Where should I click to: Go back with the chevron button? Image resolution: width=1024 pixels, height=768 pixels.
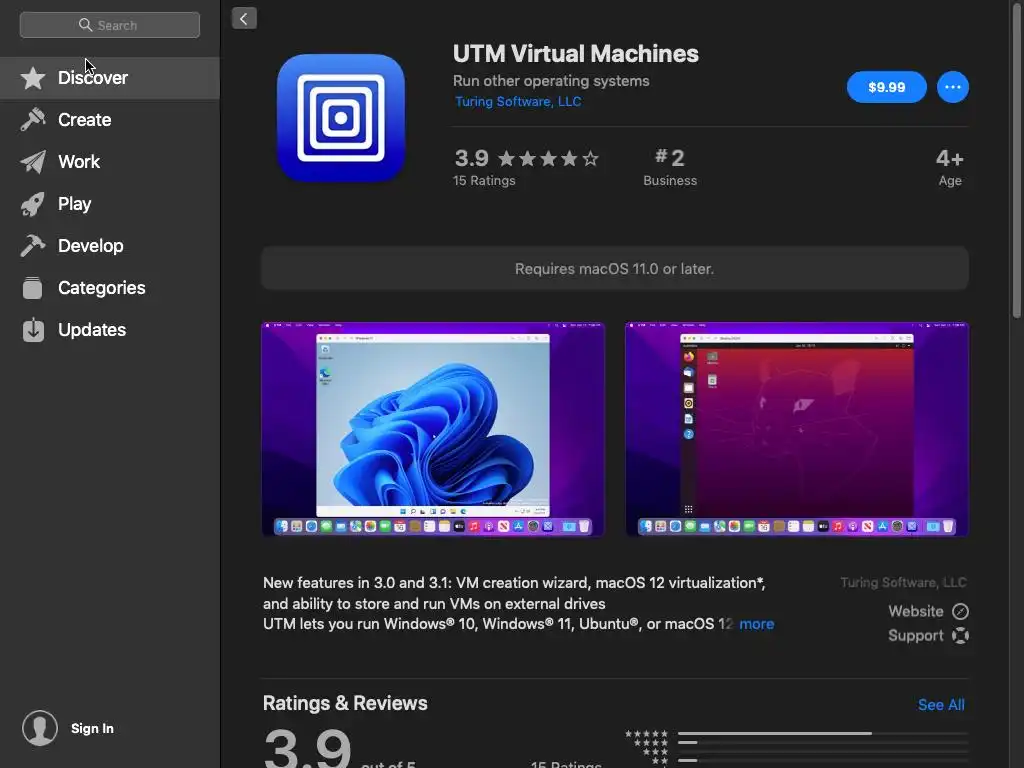click(244, 18)
